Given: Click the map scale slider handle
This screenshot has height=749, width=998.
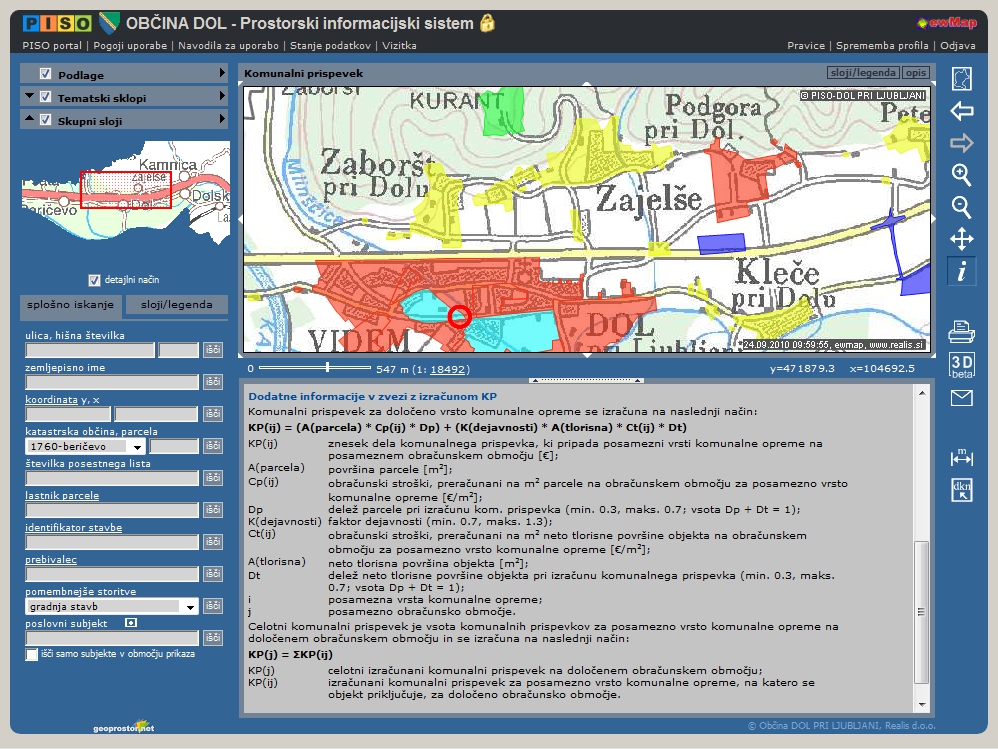Looking at the screenshot, I should [327, 367].
